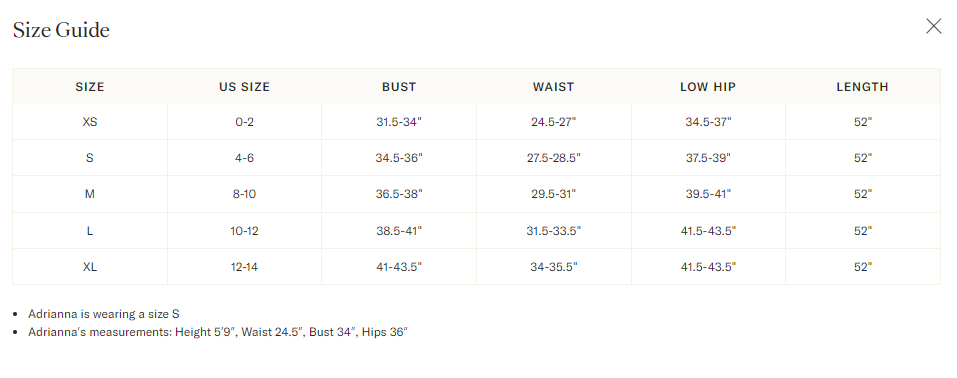The width and height of the screenshot is (957, 378).
Task: Click waist value 34-35.5"
Action: 554,267
